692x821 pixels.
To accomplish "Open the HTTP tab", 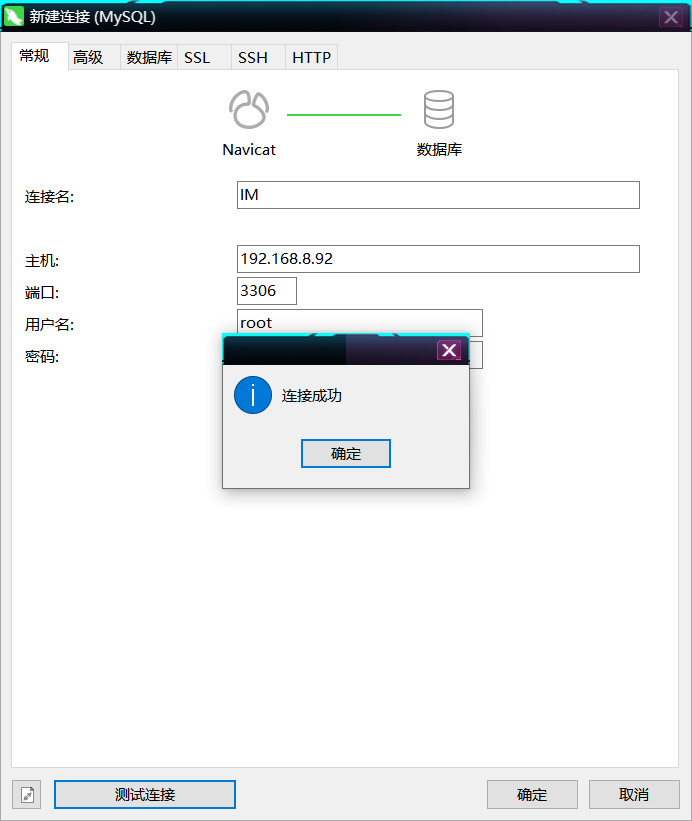I will (311, 57).
